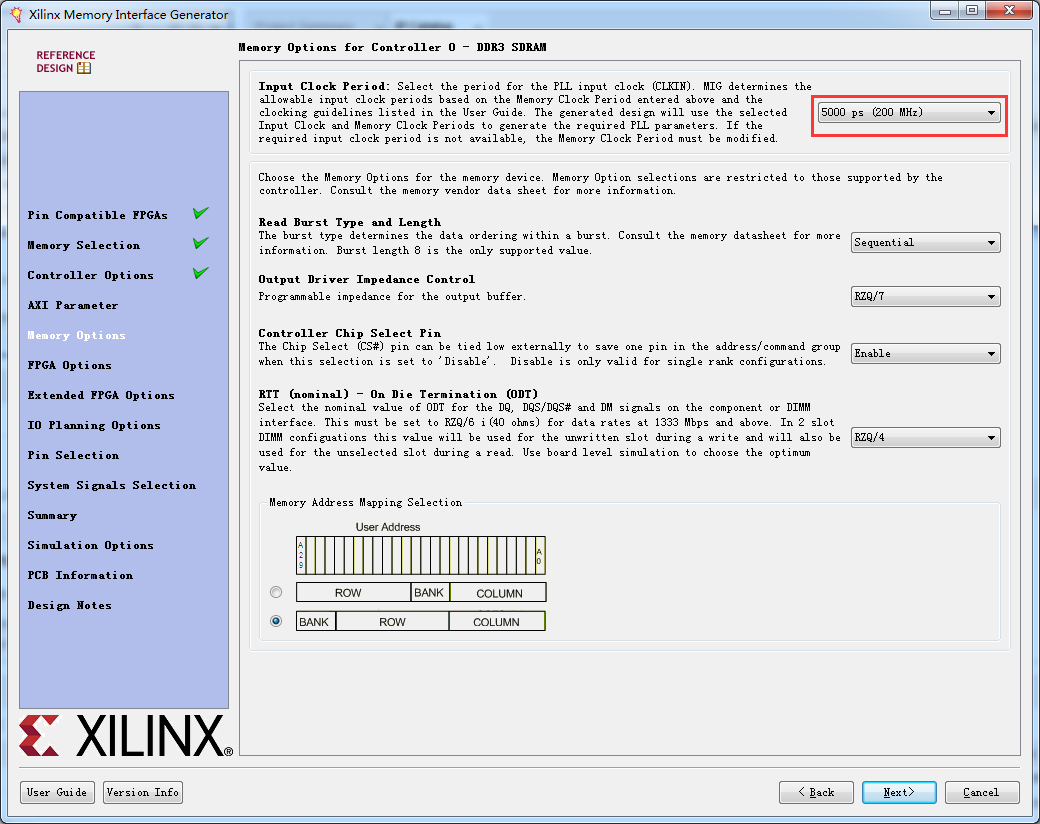Click the REFERENCE DESIGN link text

pyautogui.click(x=66, y=62)
